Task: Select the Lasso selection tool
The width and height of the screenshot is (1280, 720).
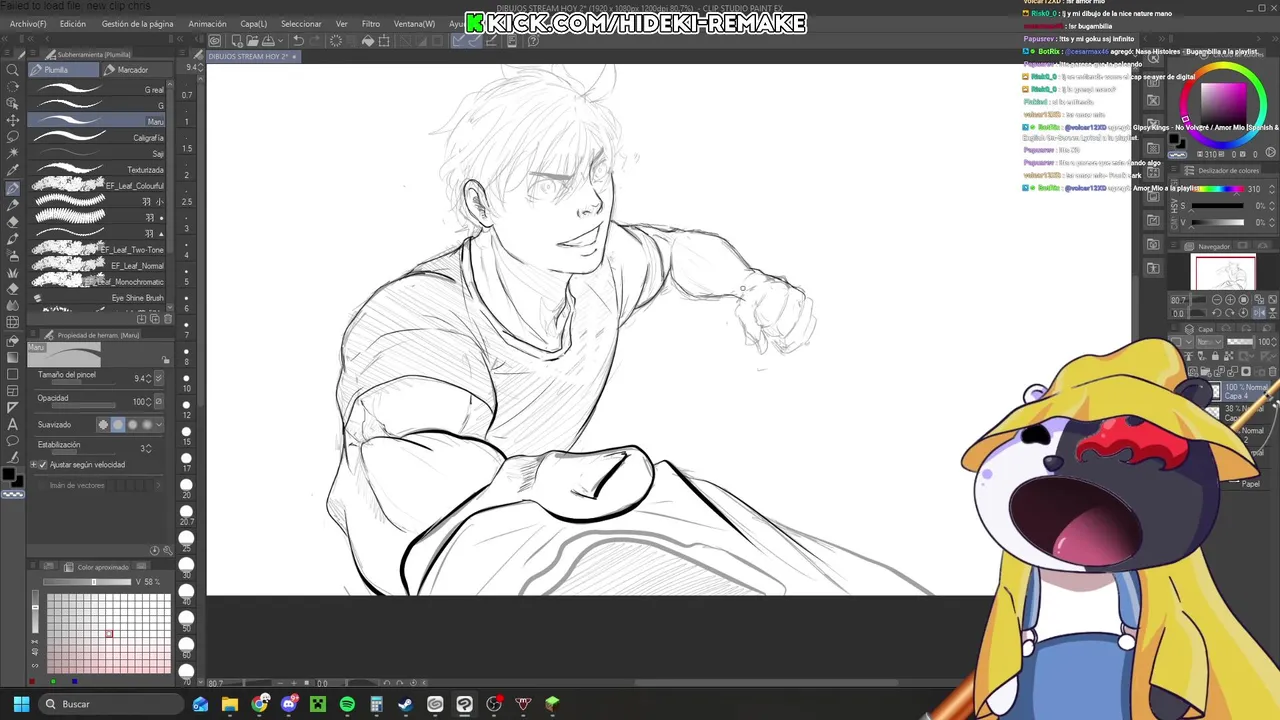Action: click(12, 137)
